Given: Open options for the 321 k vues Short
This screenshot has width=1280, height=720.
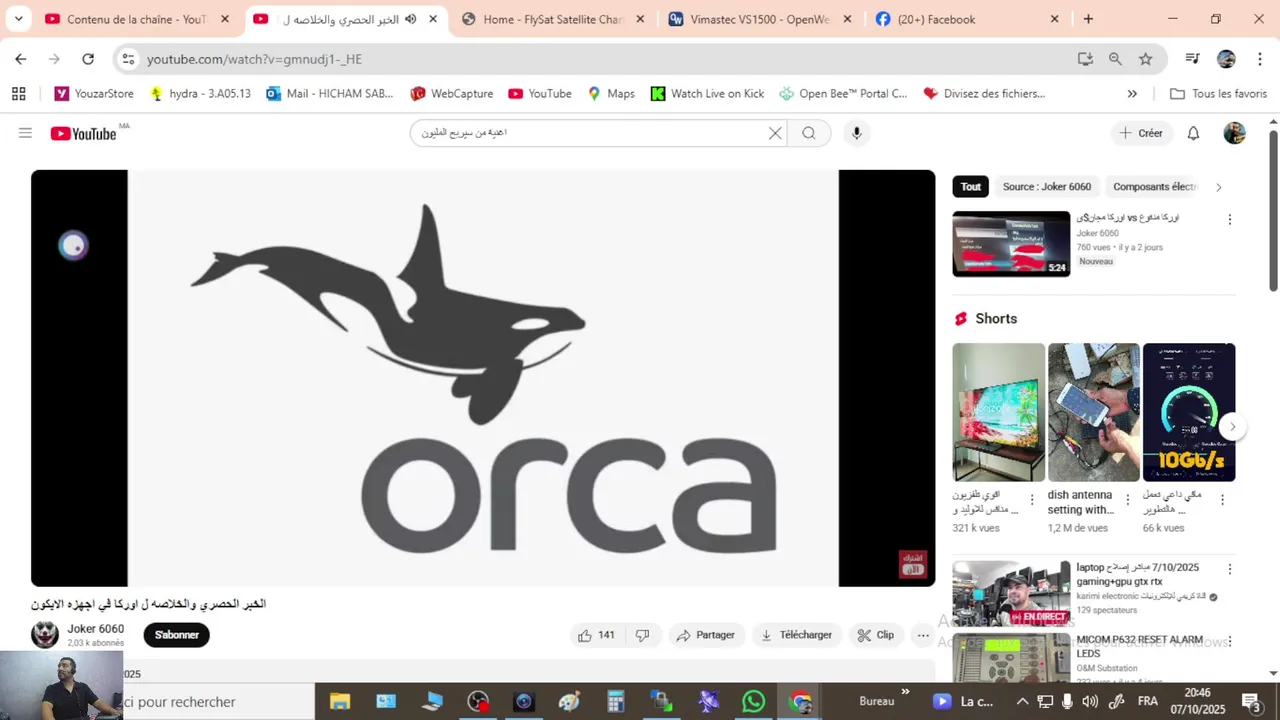Looking at the screenshot, I should coord(1032,500).
